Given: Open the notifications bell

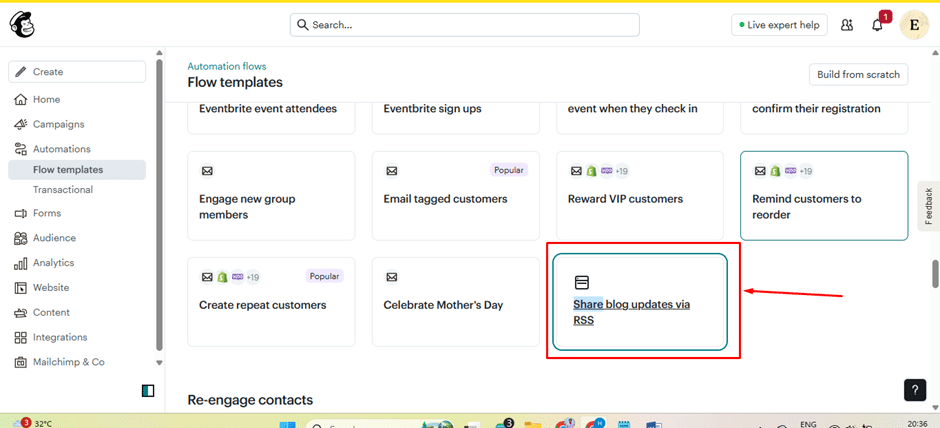Looking at the screenshot, I should [878, 25].
